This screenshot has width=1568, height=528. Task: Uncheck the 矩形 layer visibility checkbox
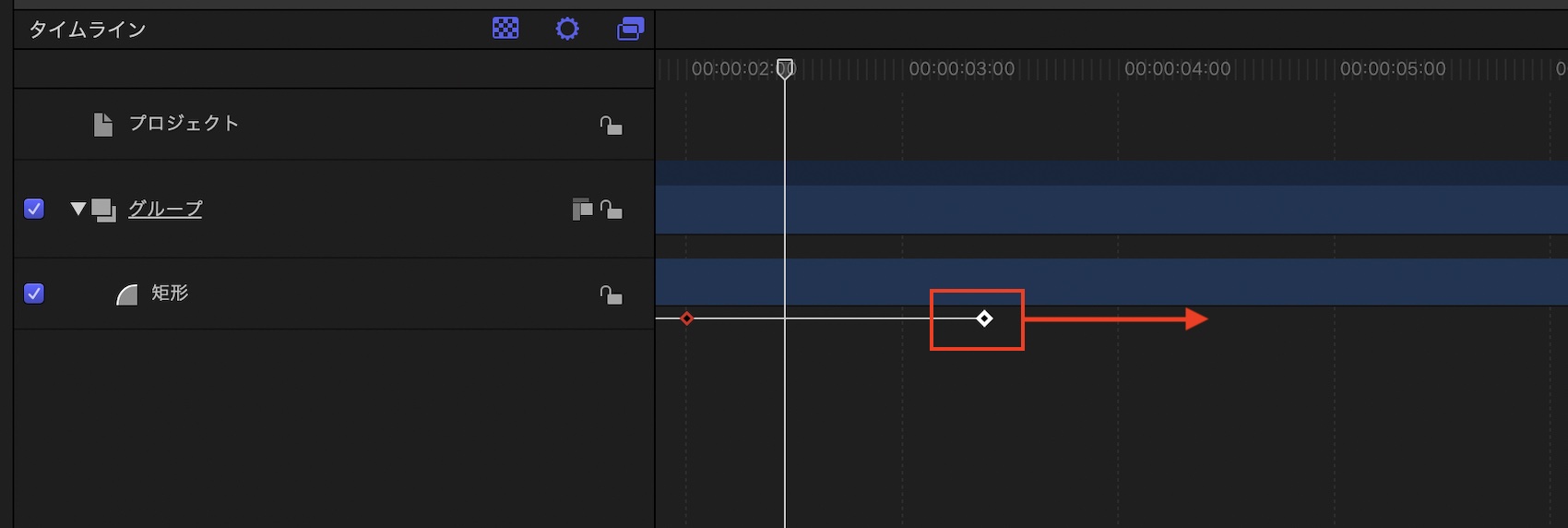34,294
